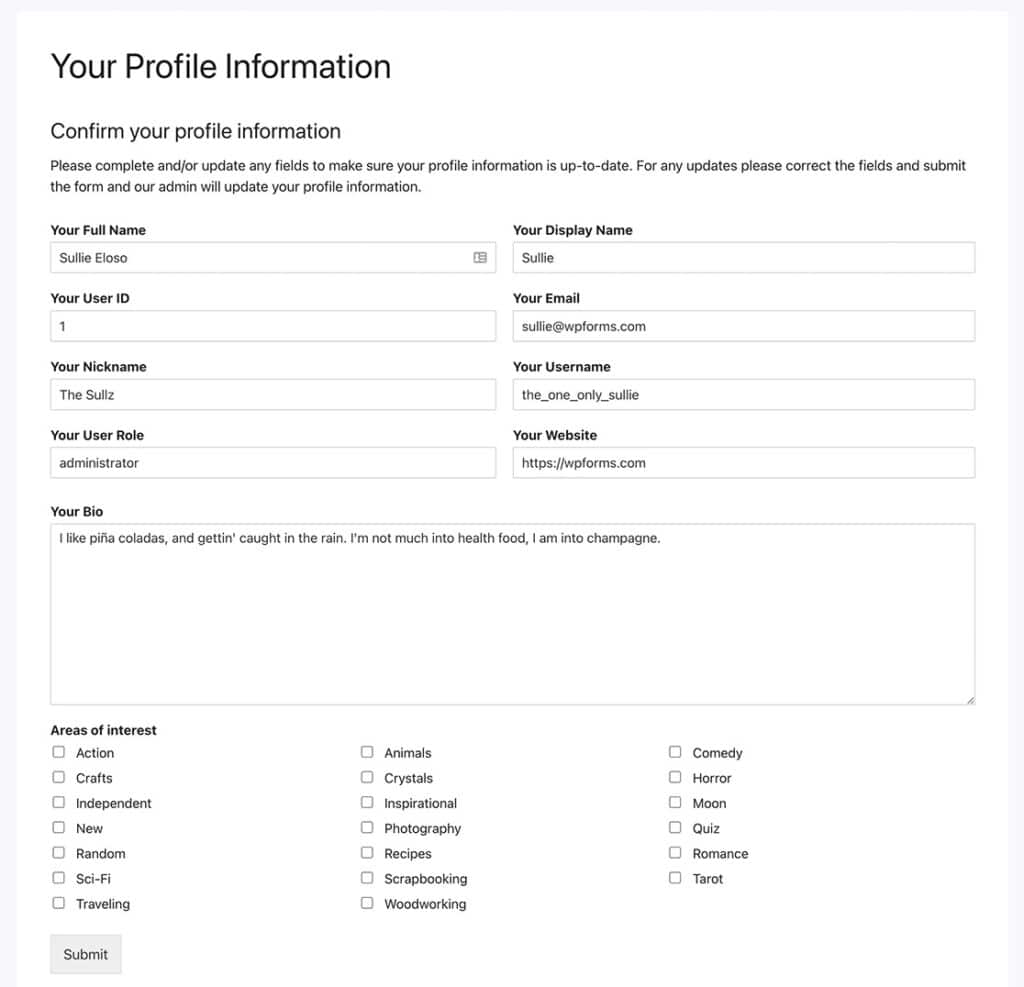Enable the Sci-Fi interest checkbox
This screenshot has width=1024, height=987.
click(59, 878)
